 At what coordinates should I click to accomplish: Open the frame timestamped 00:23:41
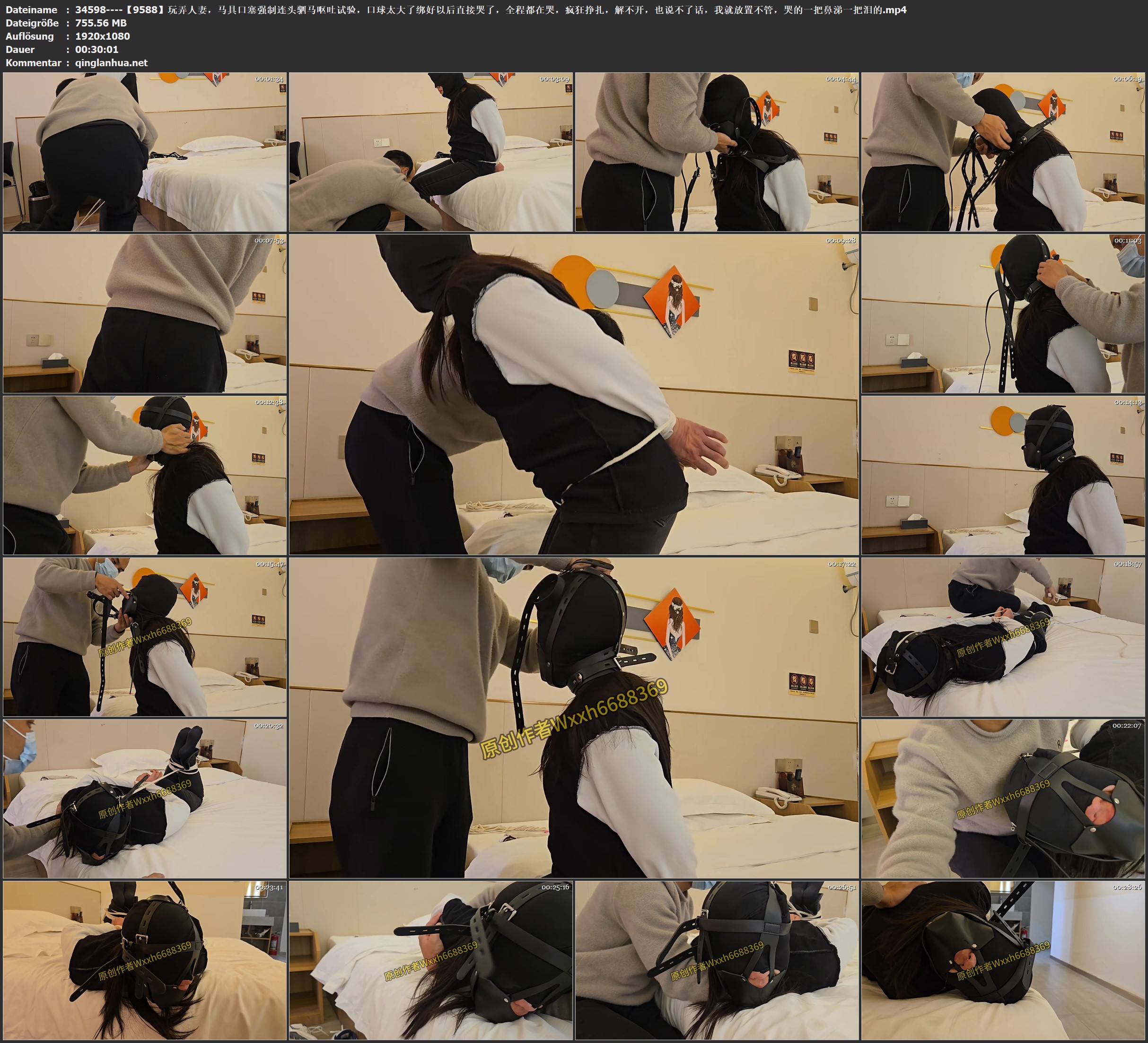pos(145,960)
